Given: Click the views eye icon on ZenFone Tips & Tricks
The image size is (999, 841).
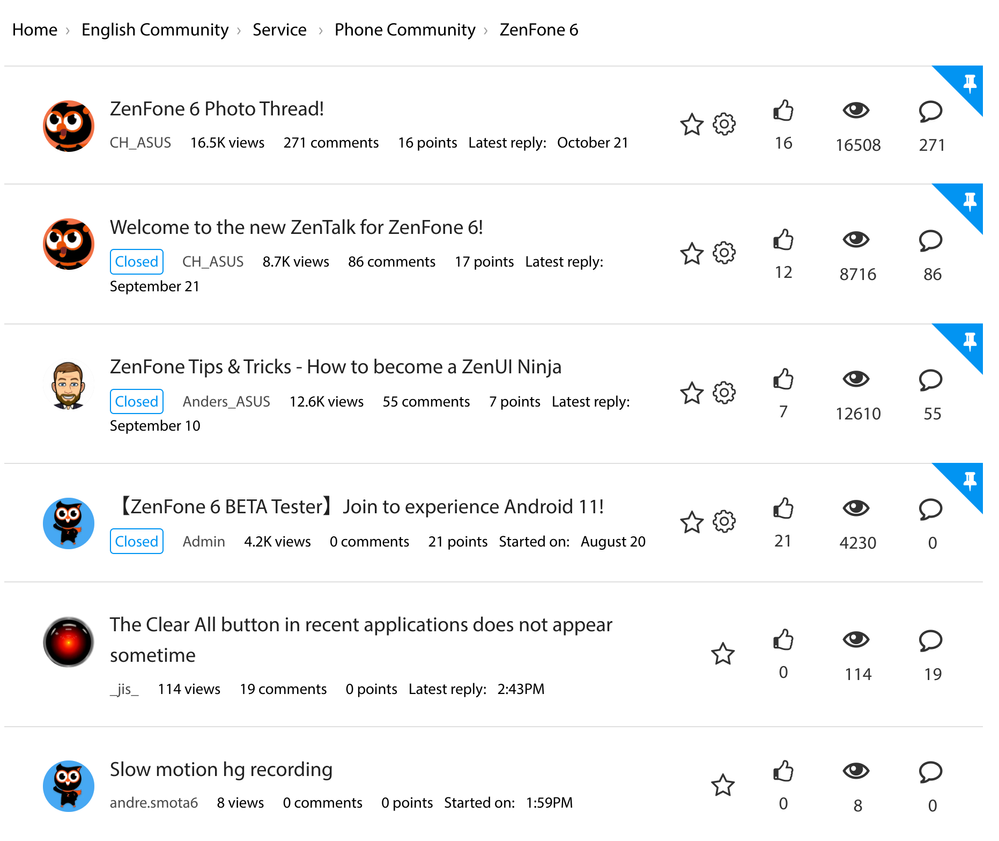Looking at the screenshot, I should pos(856,378).
